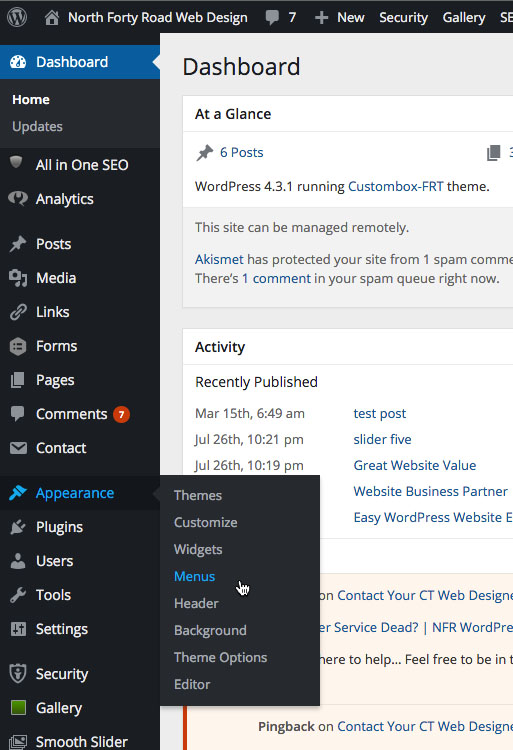Go to Home under Dashboard
This screenshot has height=750, width=513.
[31, 99]
